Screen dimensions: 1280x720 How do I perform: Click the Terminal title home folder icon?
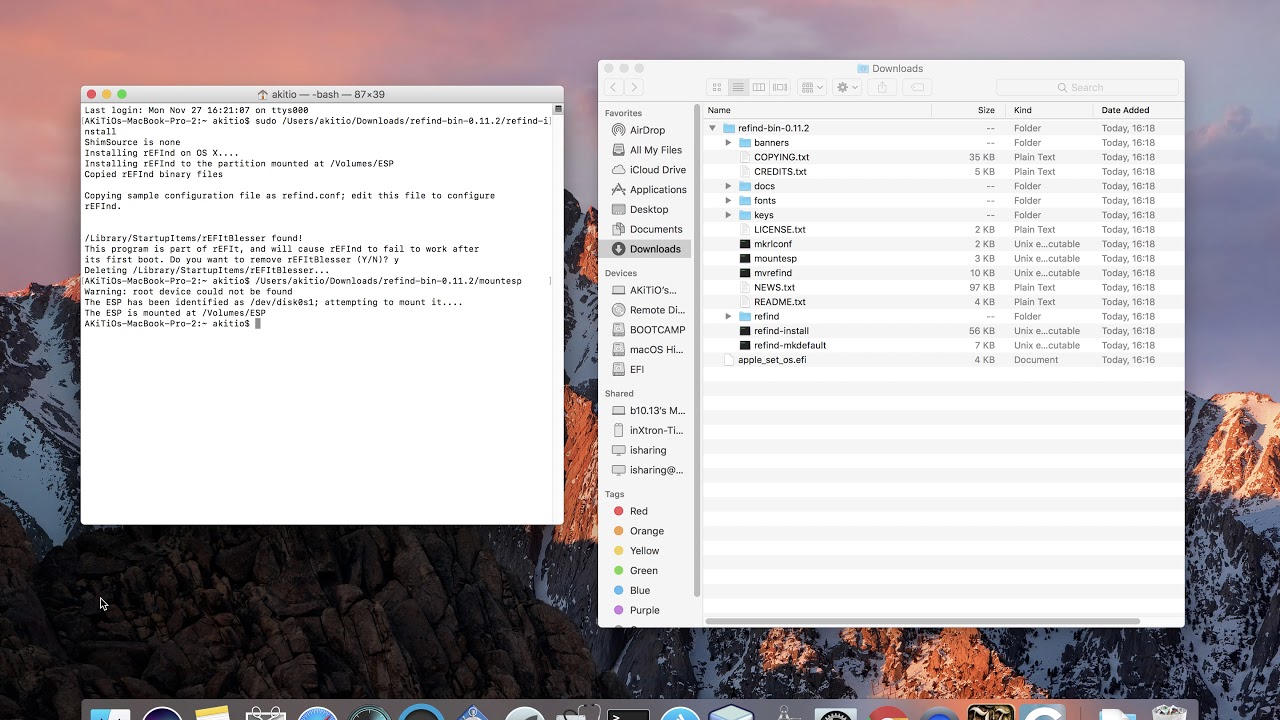263,95
